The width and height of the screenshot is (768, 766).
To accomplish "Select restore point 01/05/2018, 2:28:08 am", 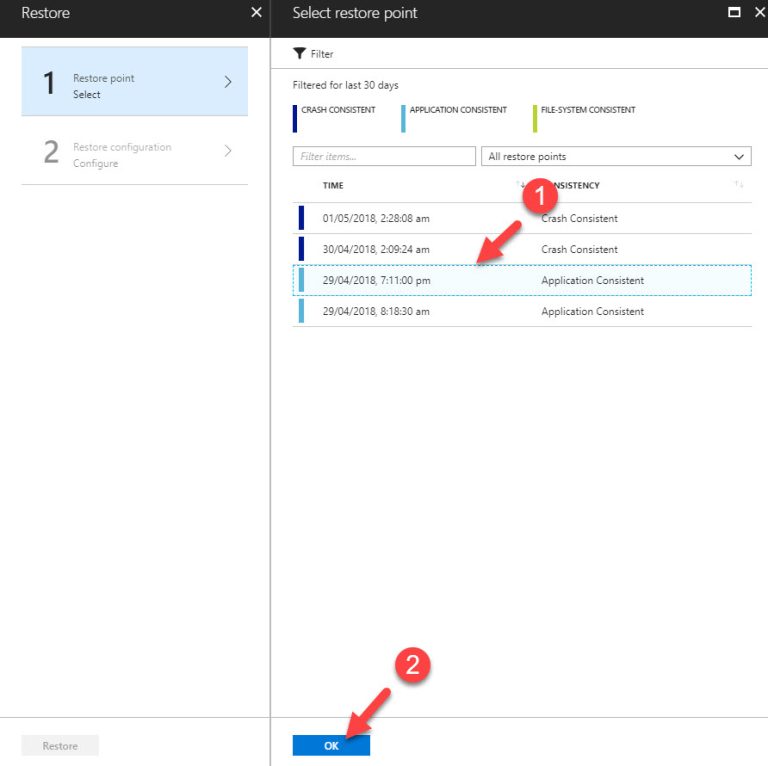I will click(376, 218).
